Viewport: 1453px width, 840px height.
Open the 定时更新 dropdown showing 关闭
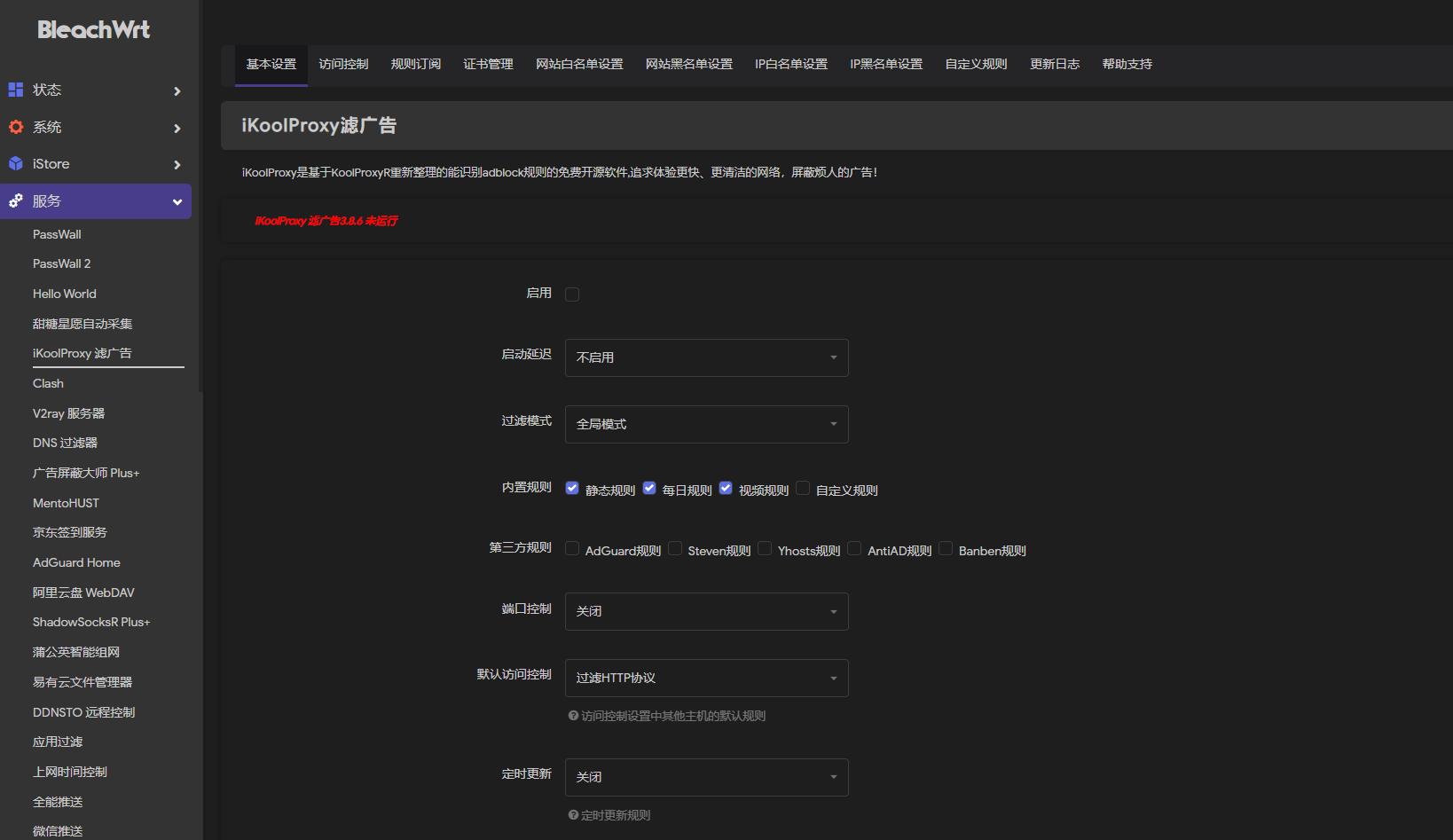(705, 776)
